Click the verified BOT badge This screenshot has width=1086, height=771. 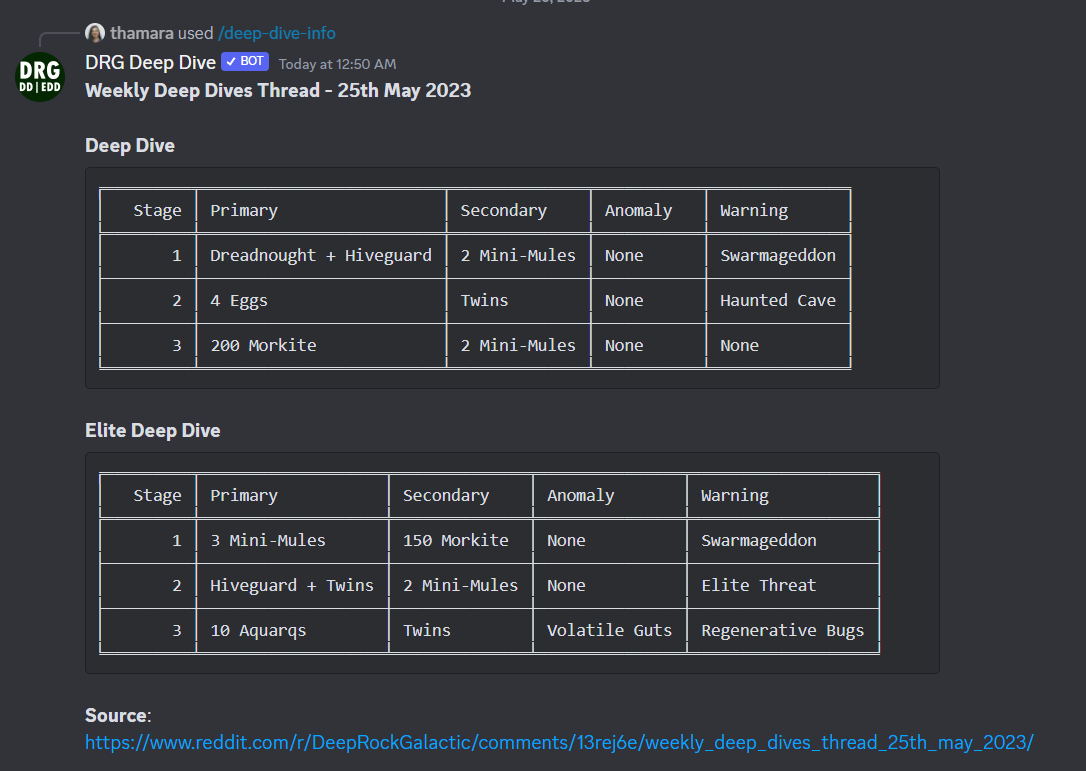[x=245, y=62]
